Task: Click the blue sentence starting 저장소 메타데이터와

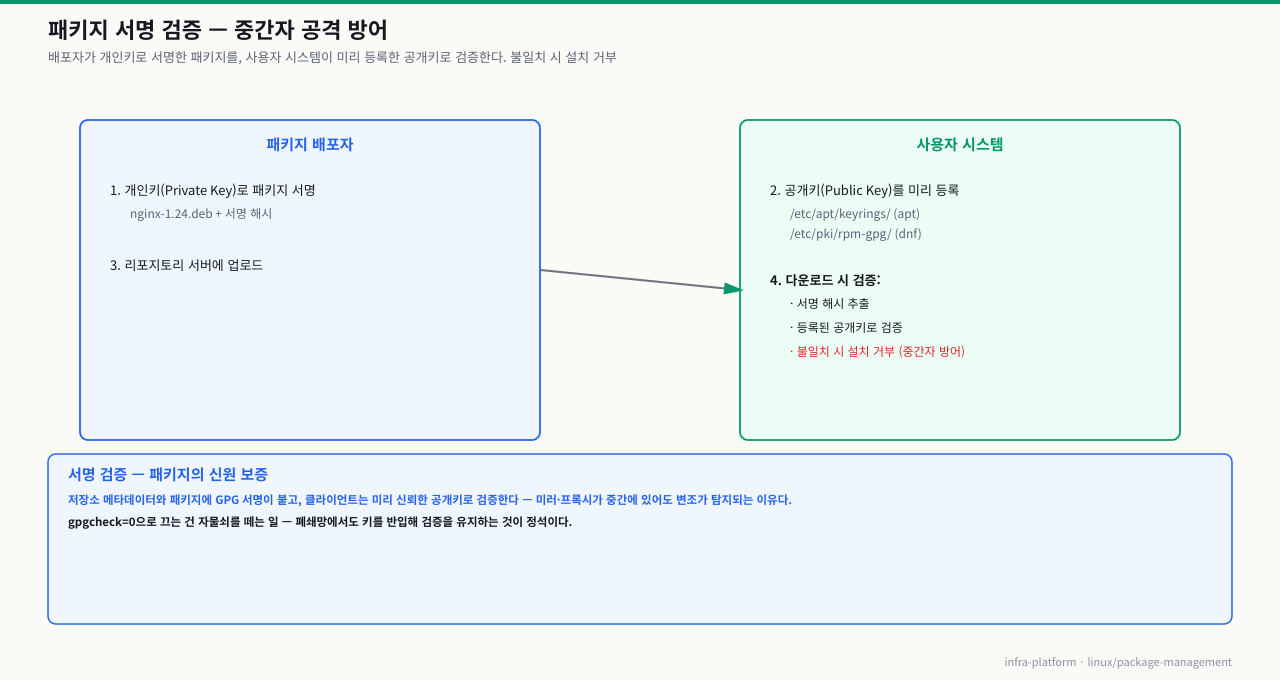Action: point(430,500)
